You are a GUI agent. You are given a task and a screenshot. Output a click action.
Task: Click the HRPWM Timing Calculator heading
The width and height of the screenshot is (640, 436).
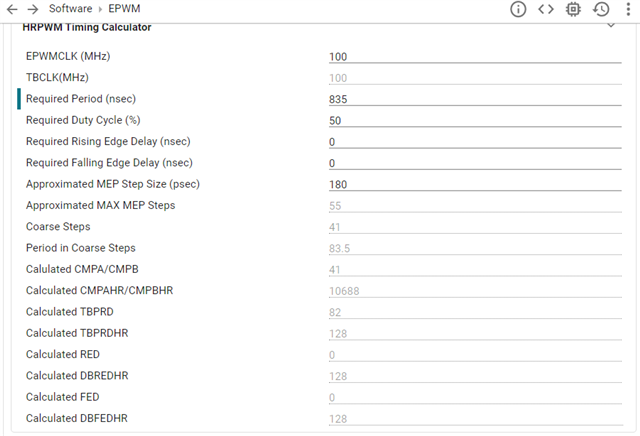[87, 27]
